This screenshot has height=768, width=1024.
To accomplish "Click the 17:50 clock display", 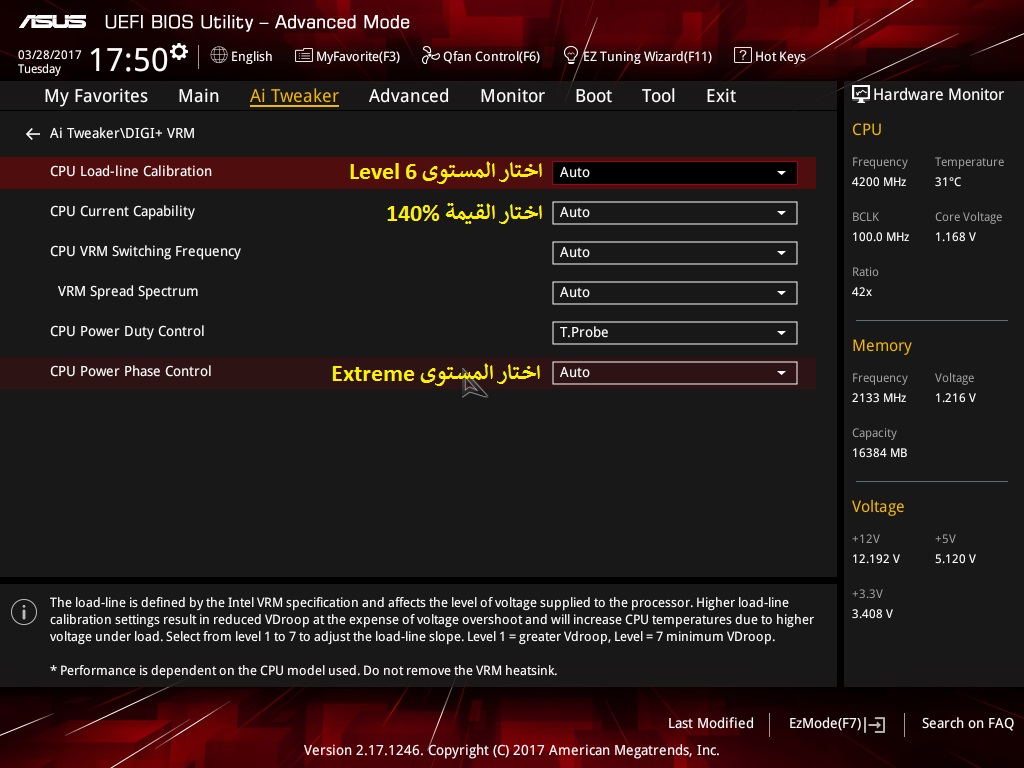I will point(129,59).
